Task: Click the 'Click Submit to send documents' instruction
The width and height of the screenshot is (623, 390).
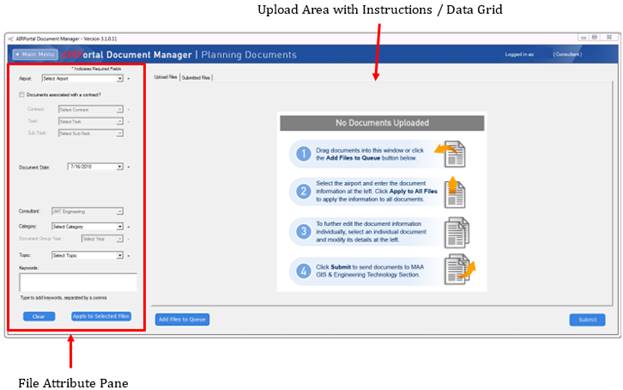Action: point(370,271)
